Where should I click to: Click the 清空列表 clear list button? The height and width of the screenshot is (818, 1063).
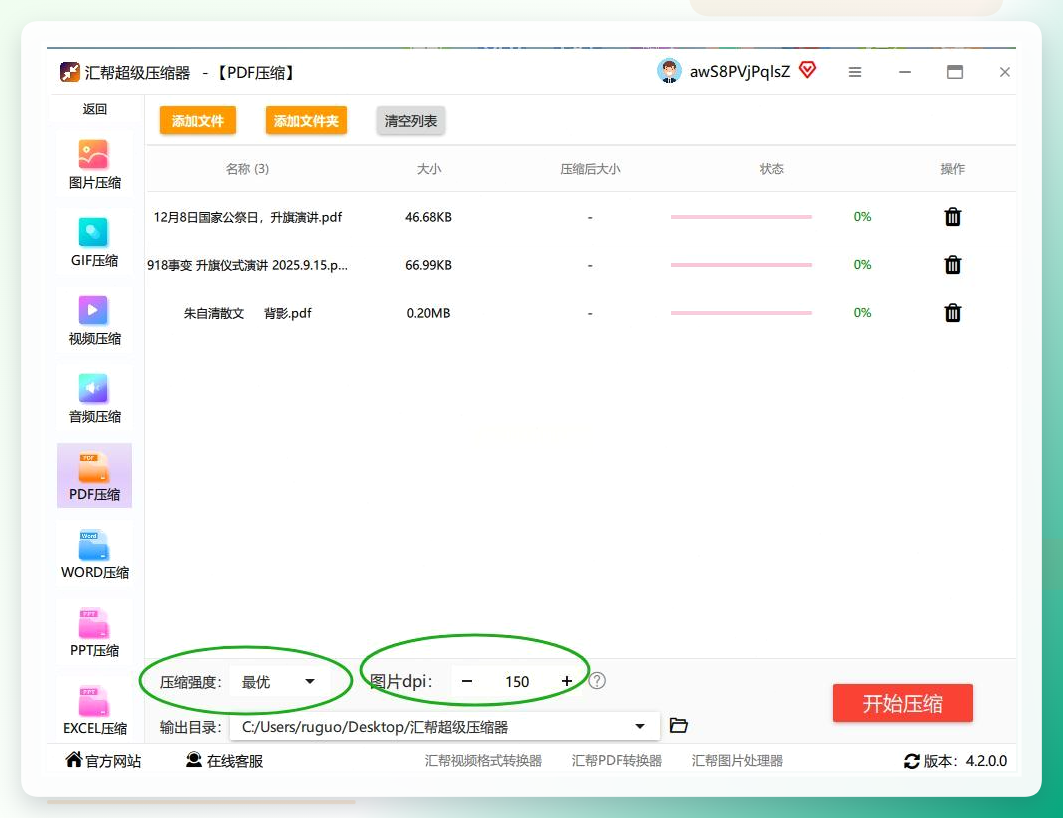click(x=410, y=121)
